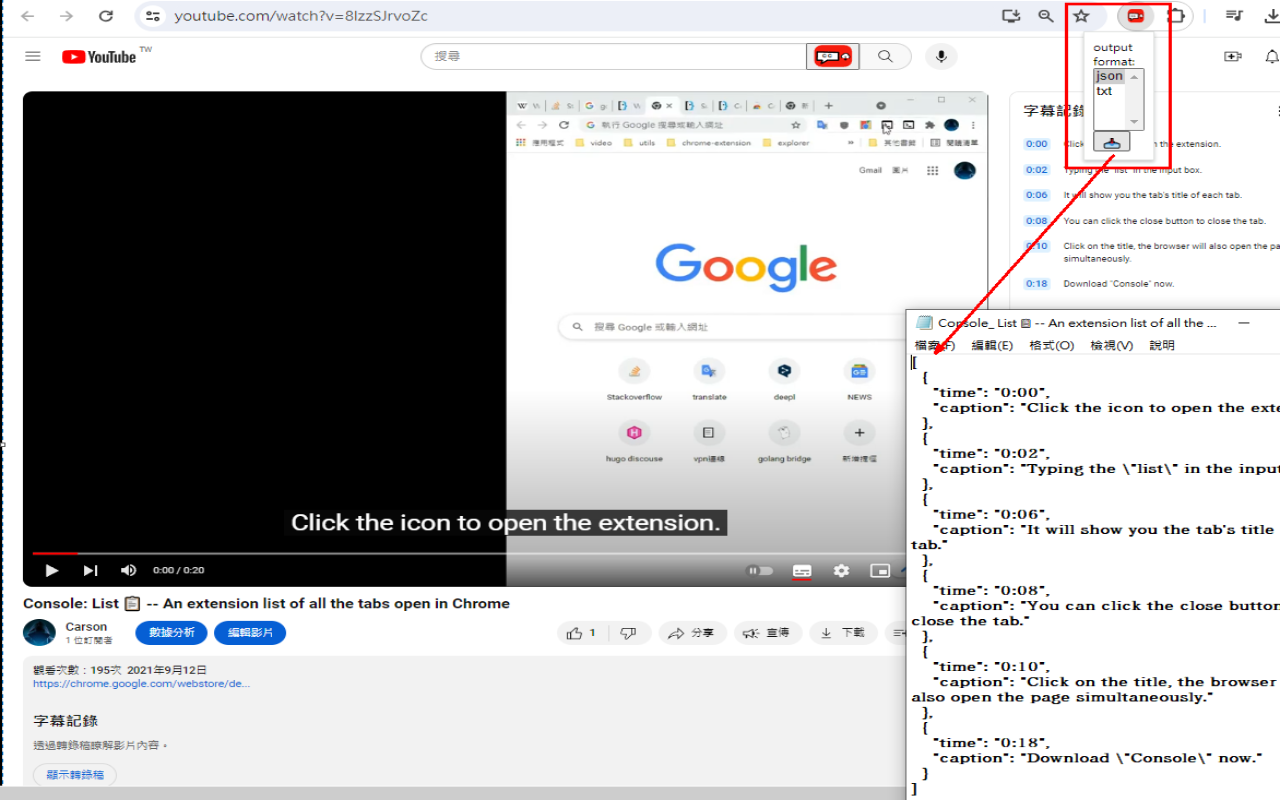
Task: Click the 顯示轉錄稿 button
Action: [x=74, y=774]
